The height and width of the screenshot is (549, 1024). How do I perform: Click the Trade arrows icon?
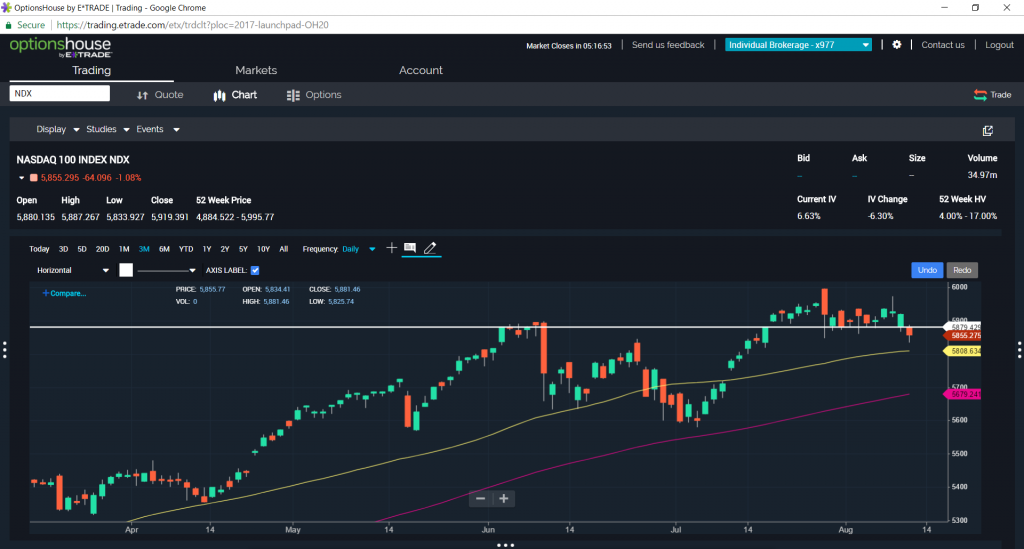pos(980,95)
